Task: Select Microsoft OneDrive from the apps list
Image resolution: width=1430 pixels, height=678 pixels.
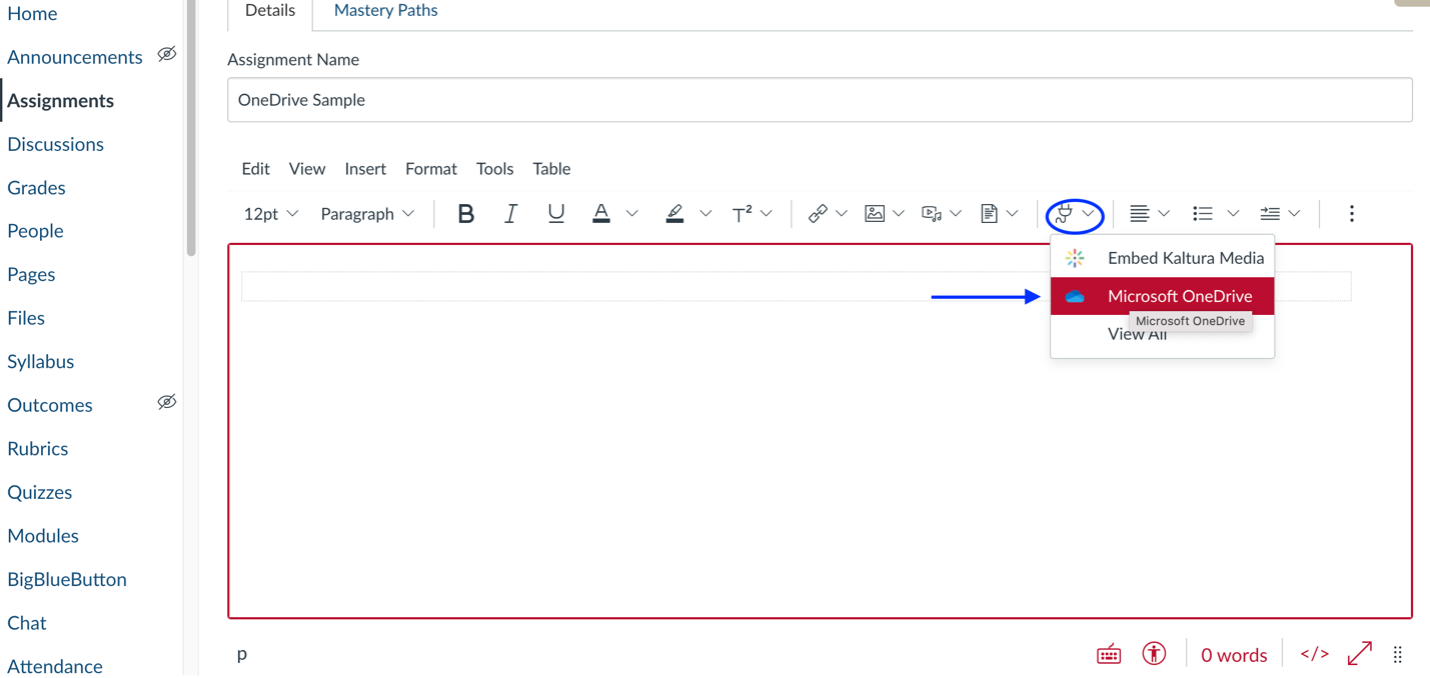Action: (1180, 296)
